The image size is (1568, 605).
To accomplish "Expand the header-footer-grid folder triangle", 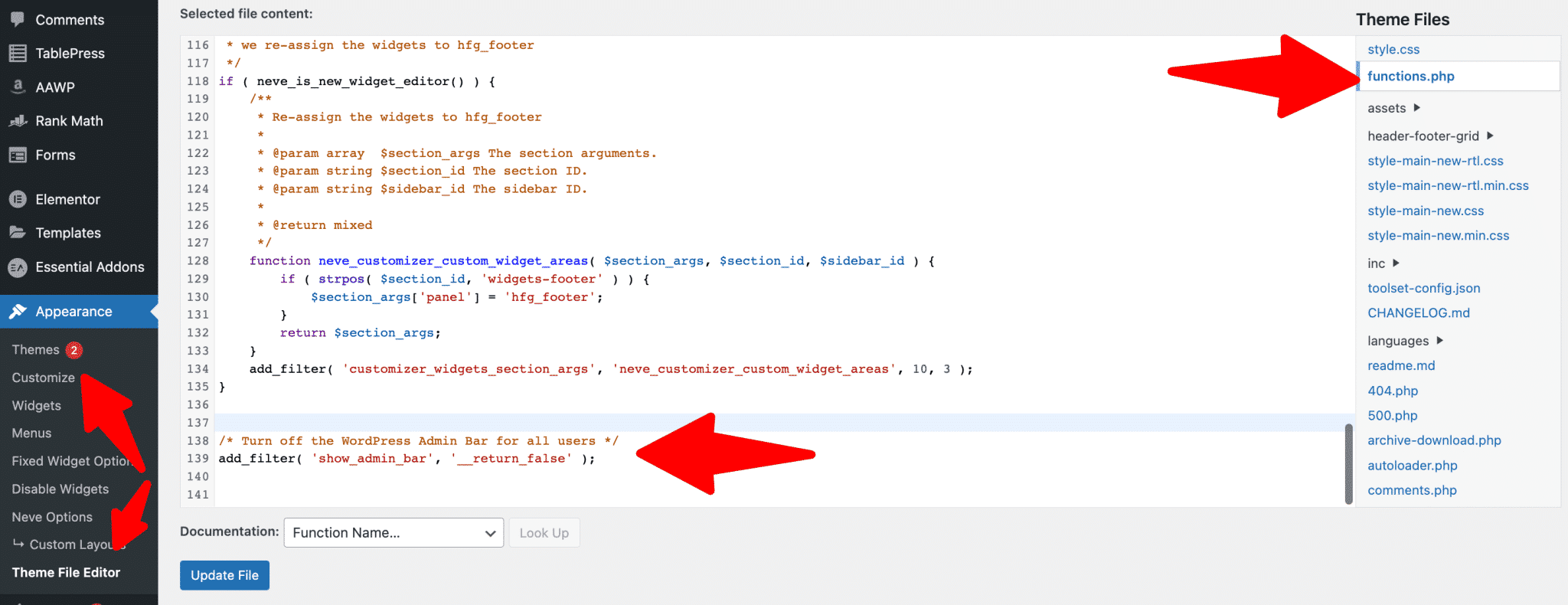I will pyautogui.click(x=1490, y=136).
